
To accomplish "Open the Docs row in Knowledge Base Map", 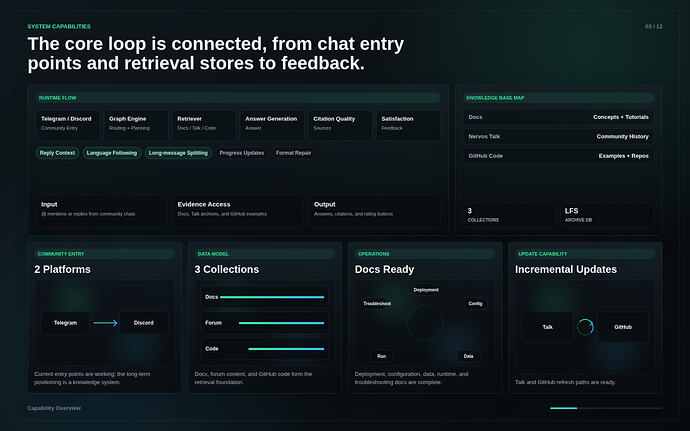I will pyautogui.click(x=558, y=117).
